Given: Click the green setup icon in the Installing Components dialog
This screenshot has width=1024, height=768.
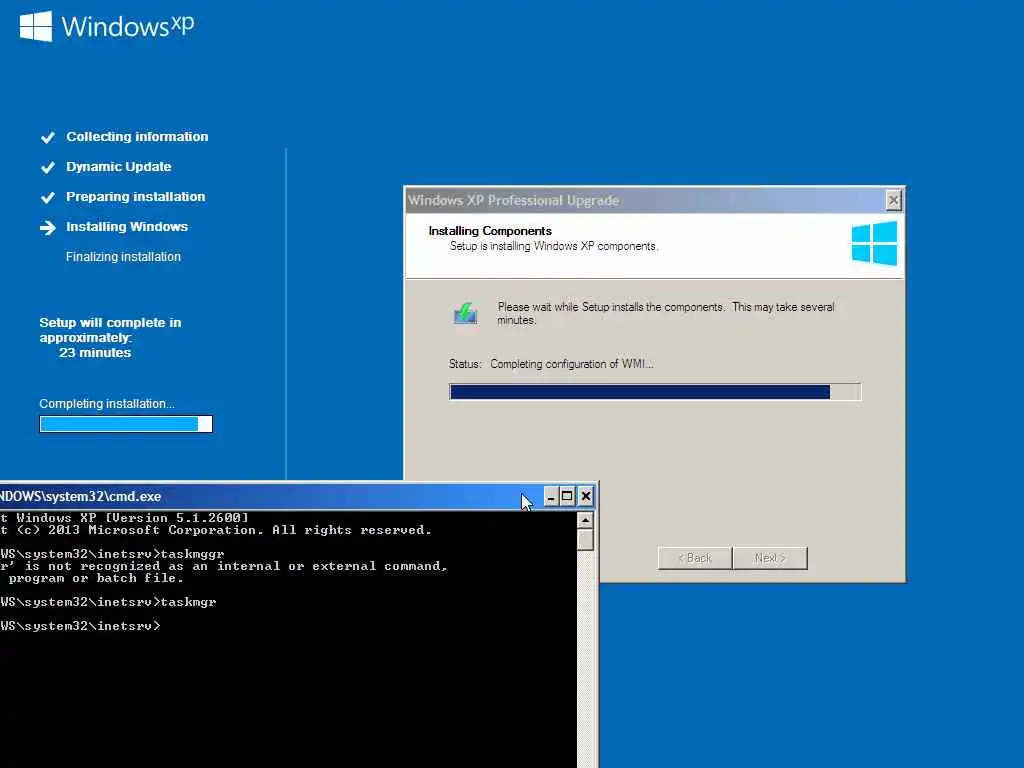Looking at the screenshot, I should point(466,313).
